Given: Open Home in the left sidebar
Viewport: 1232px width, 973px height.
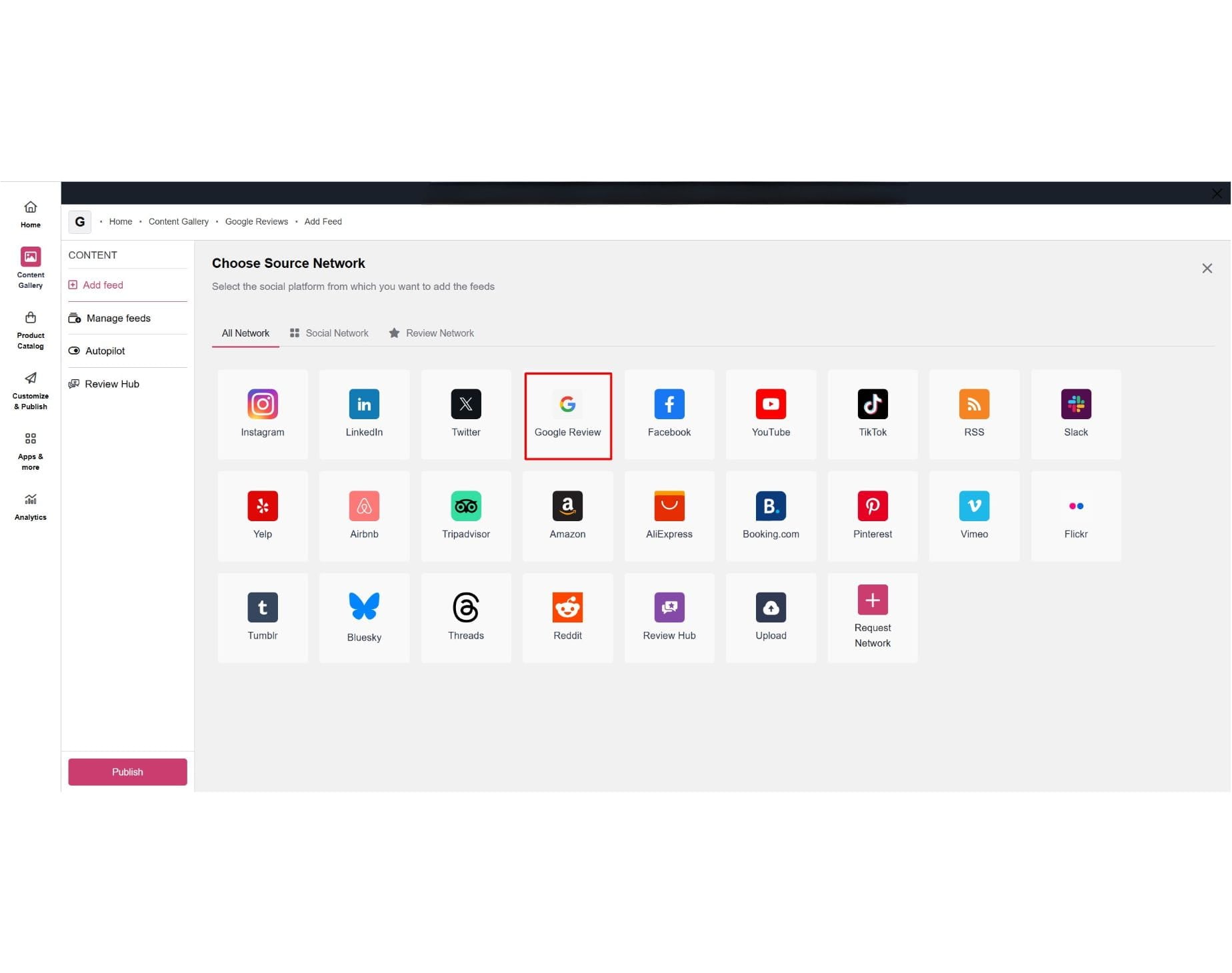Looking at the screenshot, I should pyautogui.click(x=31, y=215).
